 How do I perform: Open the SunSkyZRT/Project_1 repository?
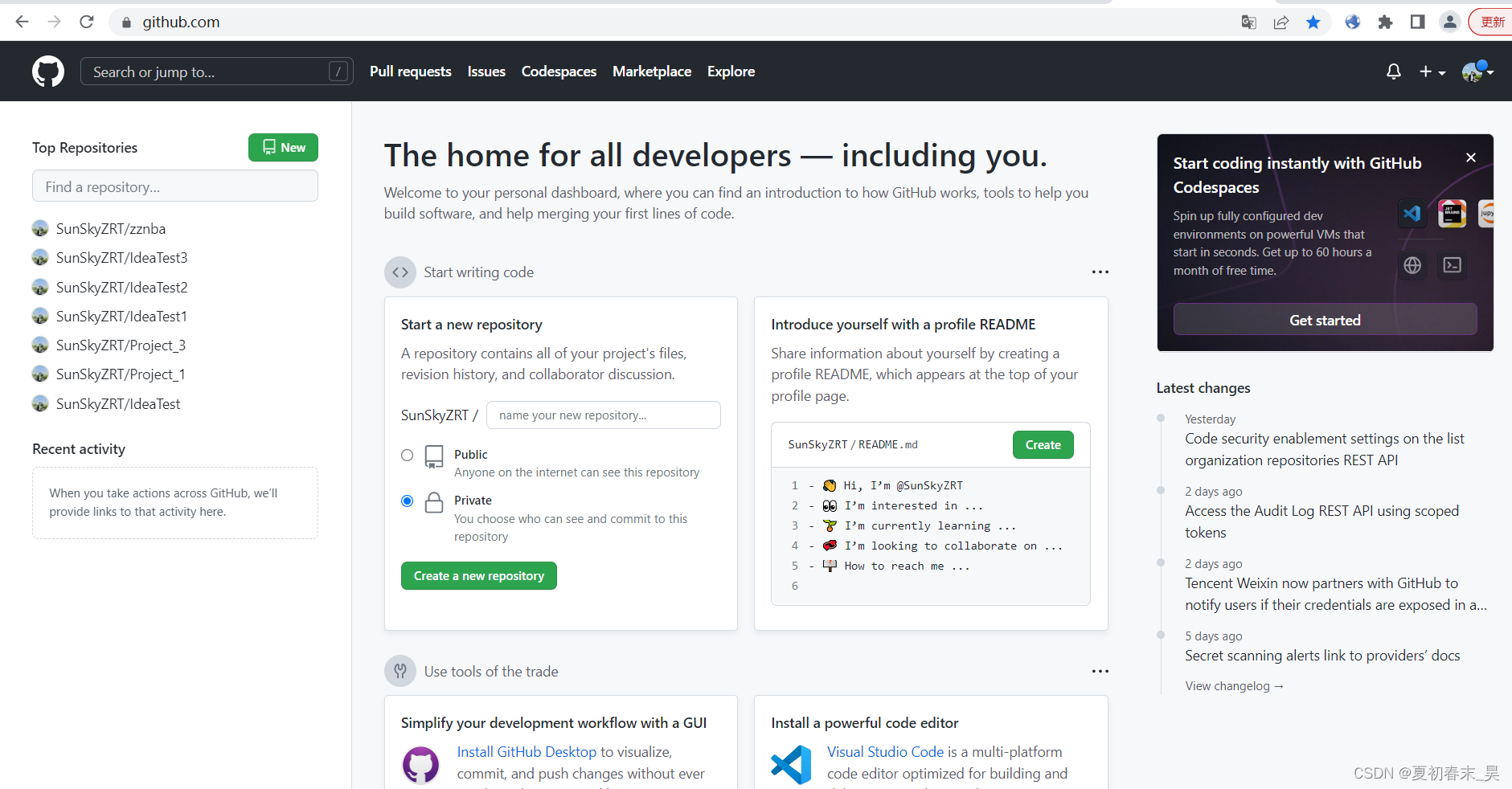pyautogui.click(x=121, y=374)
